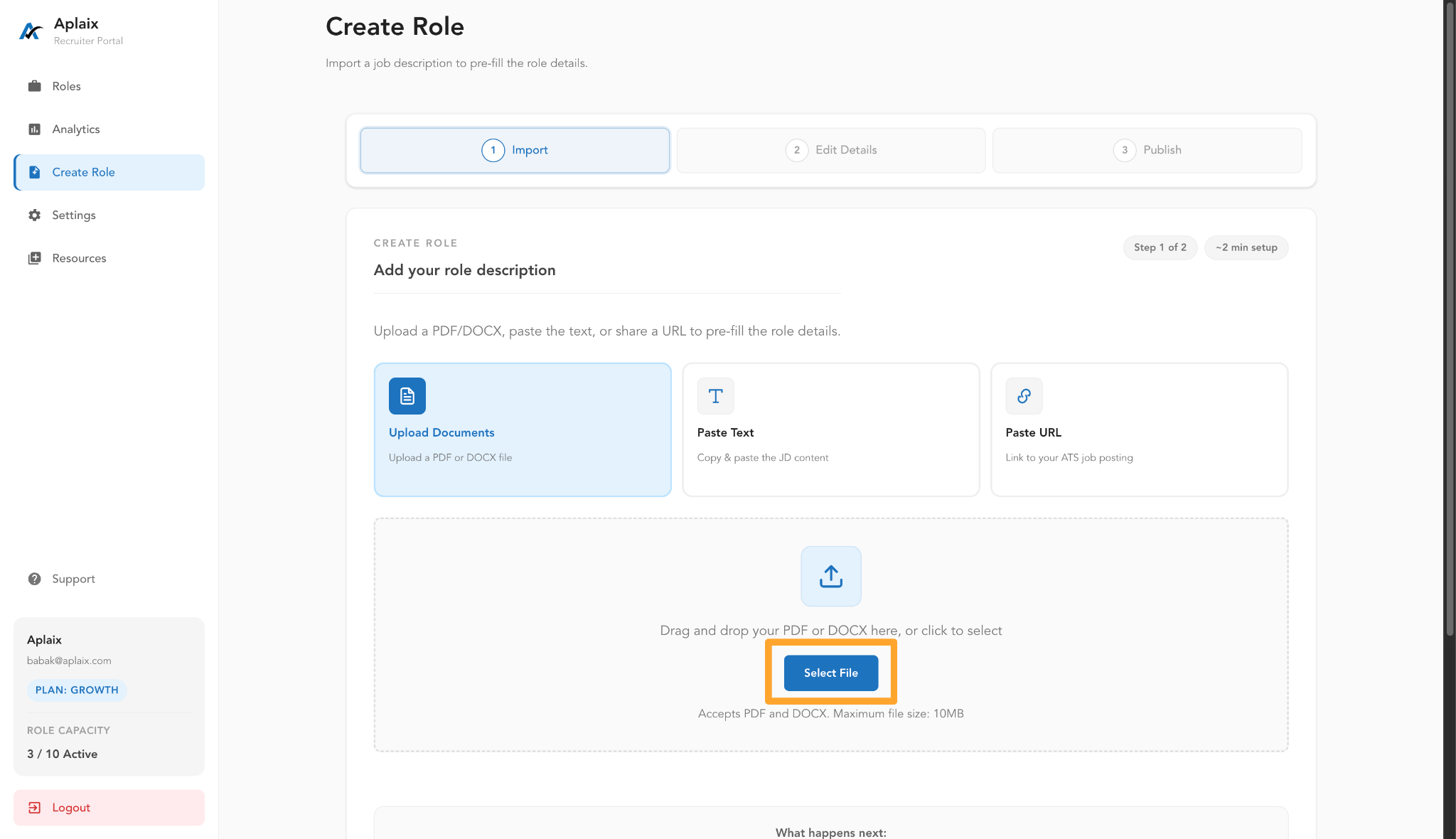Go to Analytics in sidebar

coord(109,129)
